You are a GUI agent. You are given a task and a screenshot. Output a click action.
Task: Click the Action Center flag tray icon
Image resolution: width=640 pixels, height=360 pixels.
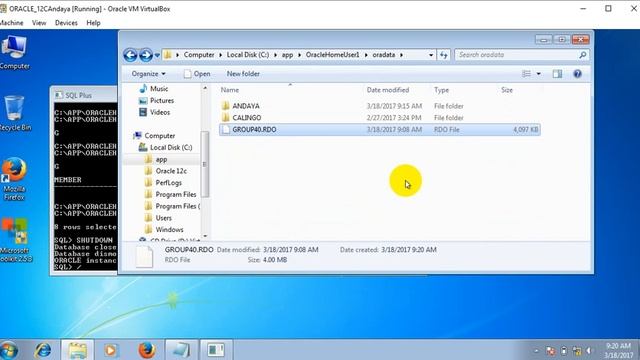[x=551, y=351]
